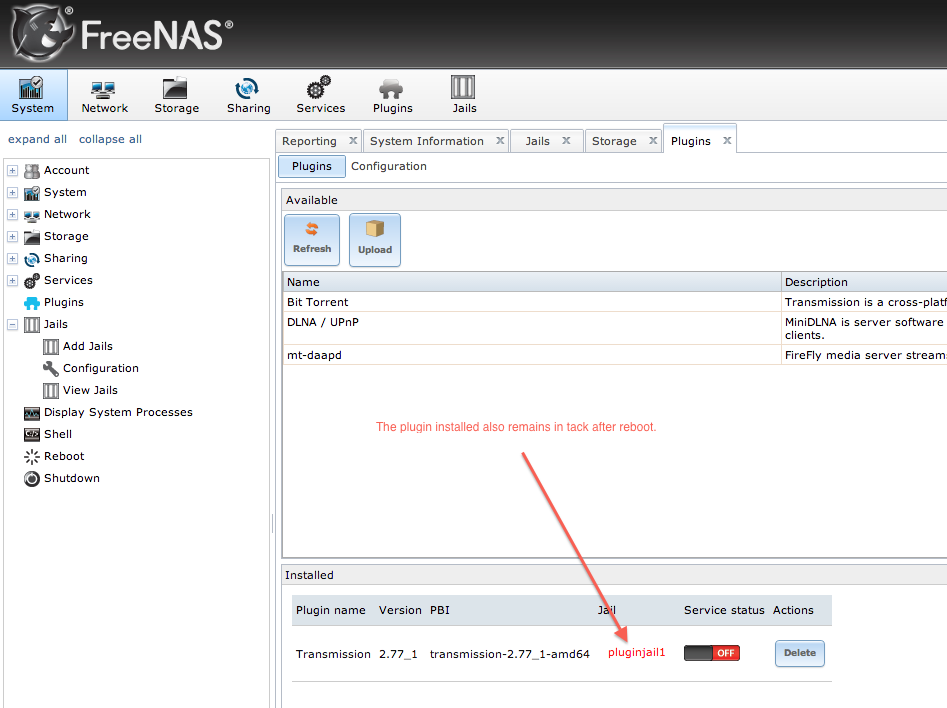Open the Services toolbar icon
Image resolution: width=947 pixels, height=708 pixels.
[320, 95]
